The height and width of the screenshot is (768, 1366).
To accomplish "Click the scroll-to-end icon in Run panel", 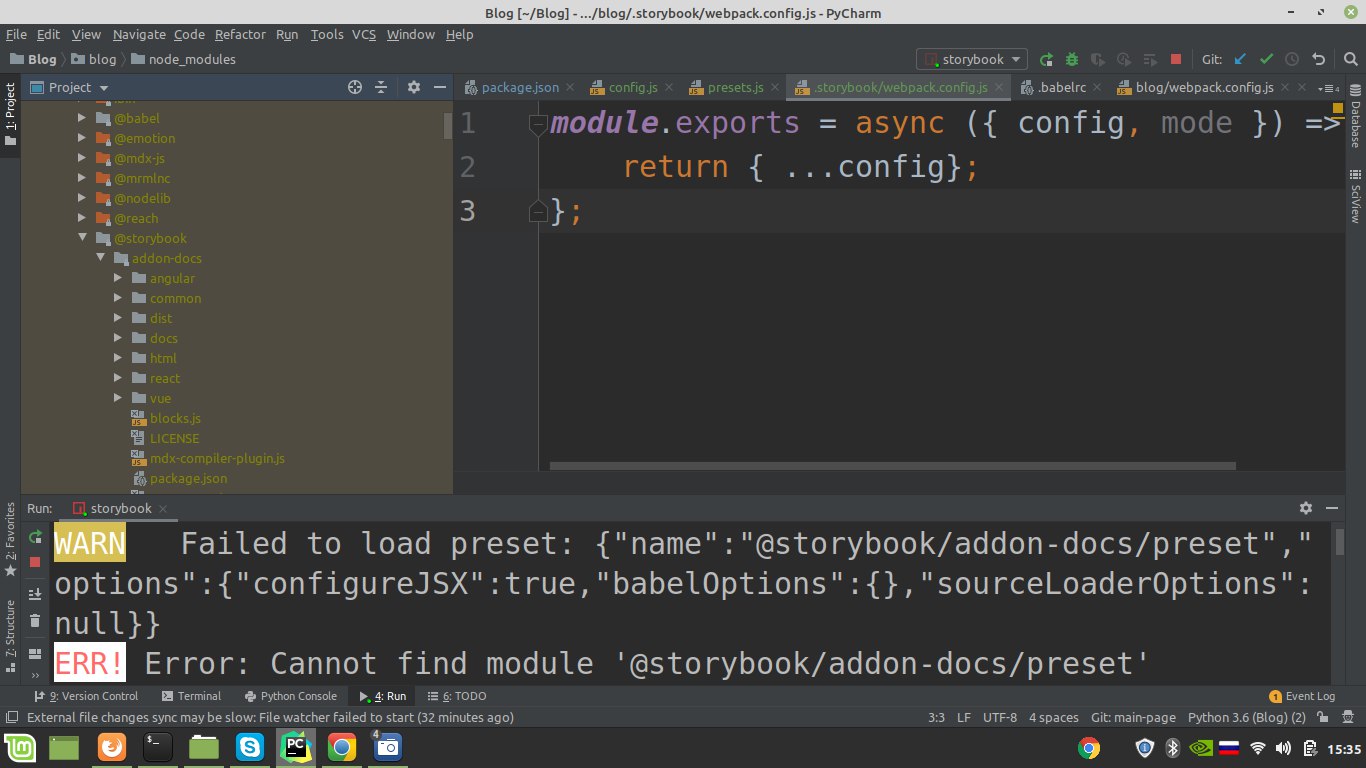I will click(35, 593).
